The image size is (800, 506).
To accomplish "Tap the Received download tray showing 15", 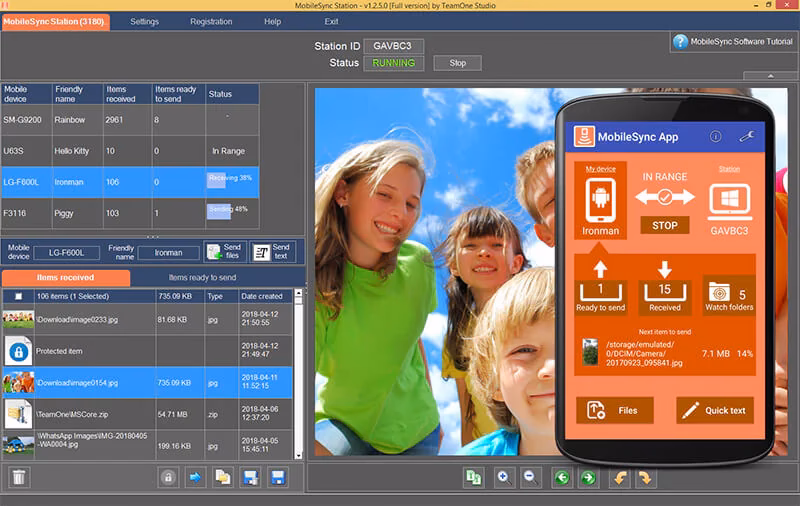I will pyautogui.click(x=665, y=287).
